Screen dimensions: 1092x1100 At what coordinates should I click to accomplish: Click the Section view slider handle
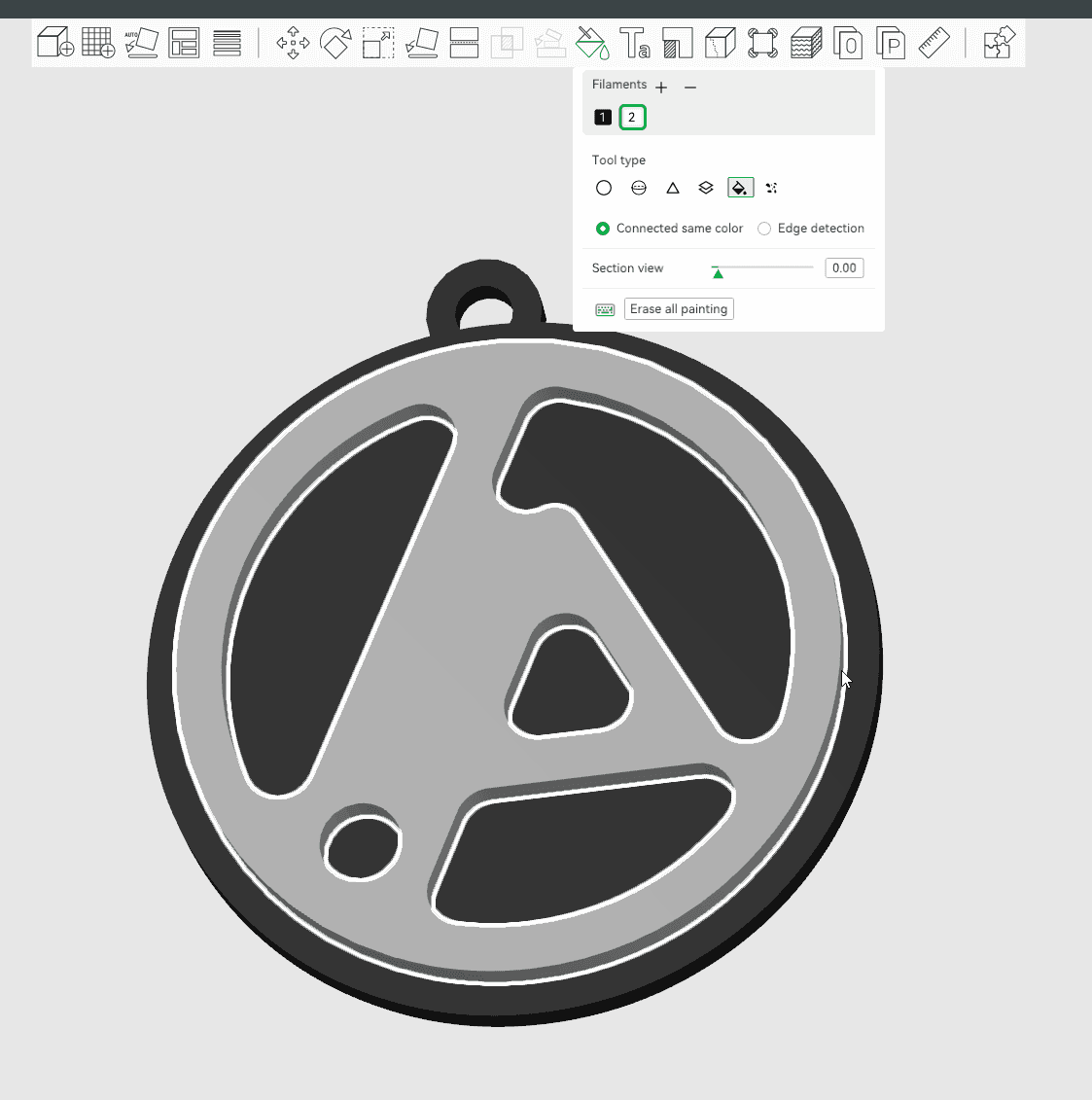click(x=718, y=273)
